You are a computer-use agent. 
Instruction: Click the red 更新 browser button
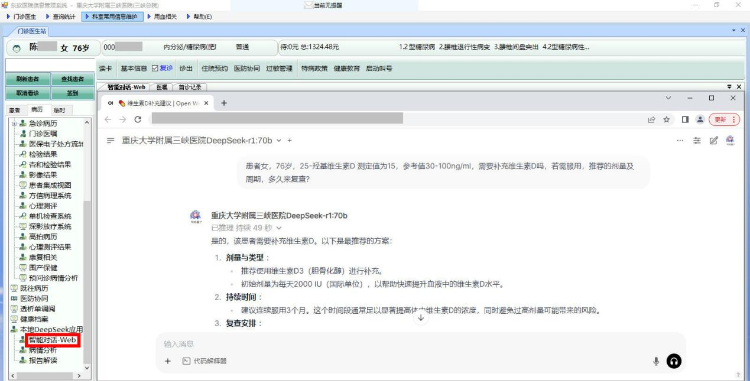[724, 120]
